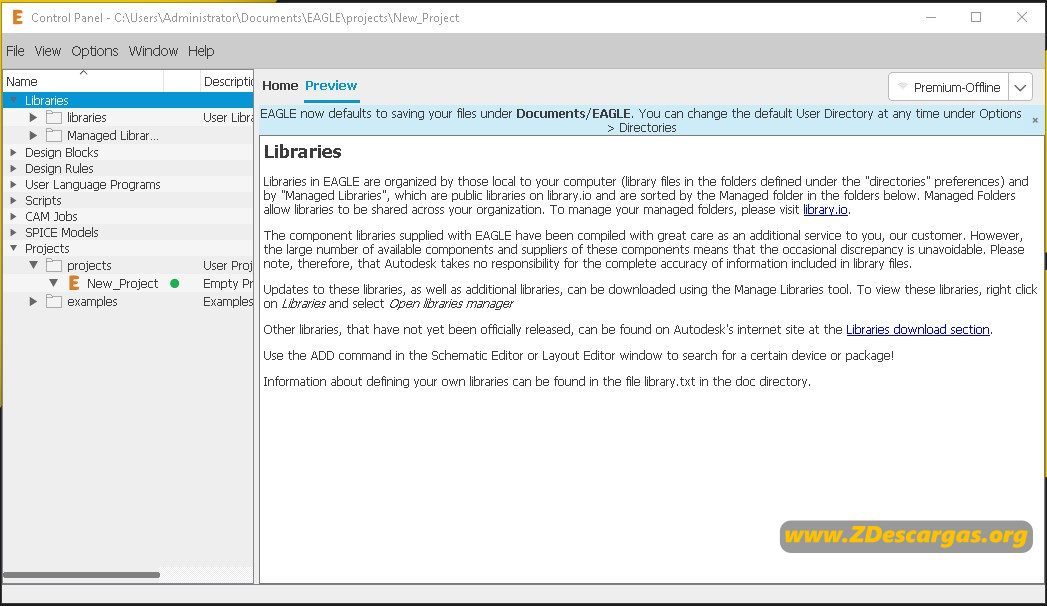Click the Managed Libraries folder icon
1047x606 pixels.
(x=54, y=135)
